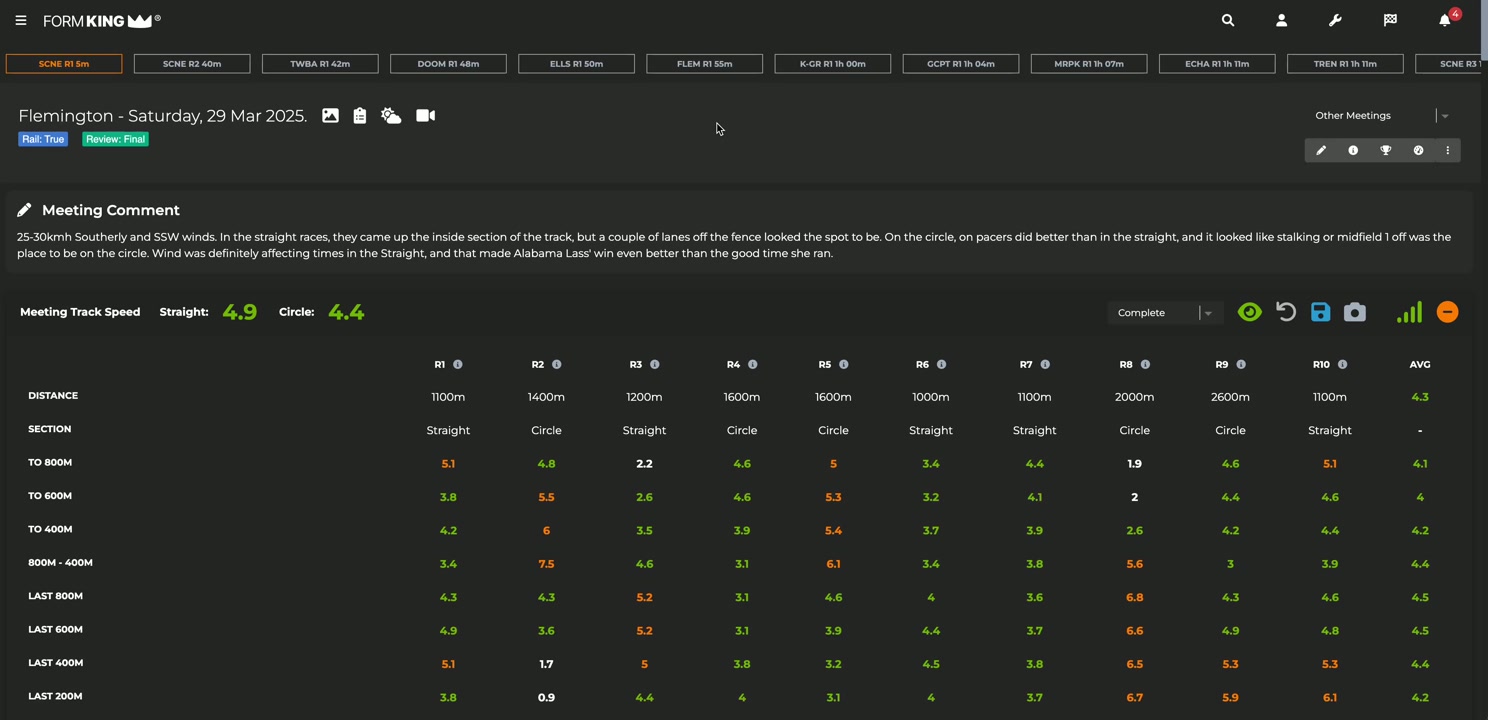Select the pencil edit icon in meeting toolbar
1488x720 pixels.
pyautogui.click(x=1321, y=150)
